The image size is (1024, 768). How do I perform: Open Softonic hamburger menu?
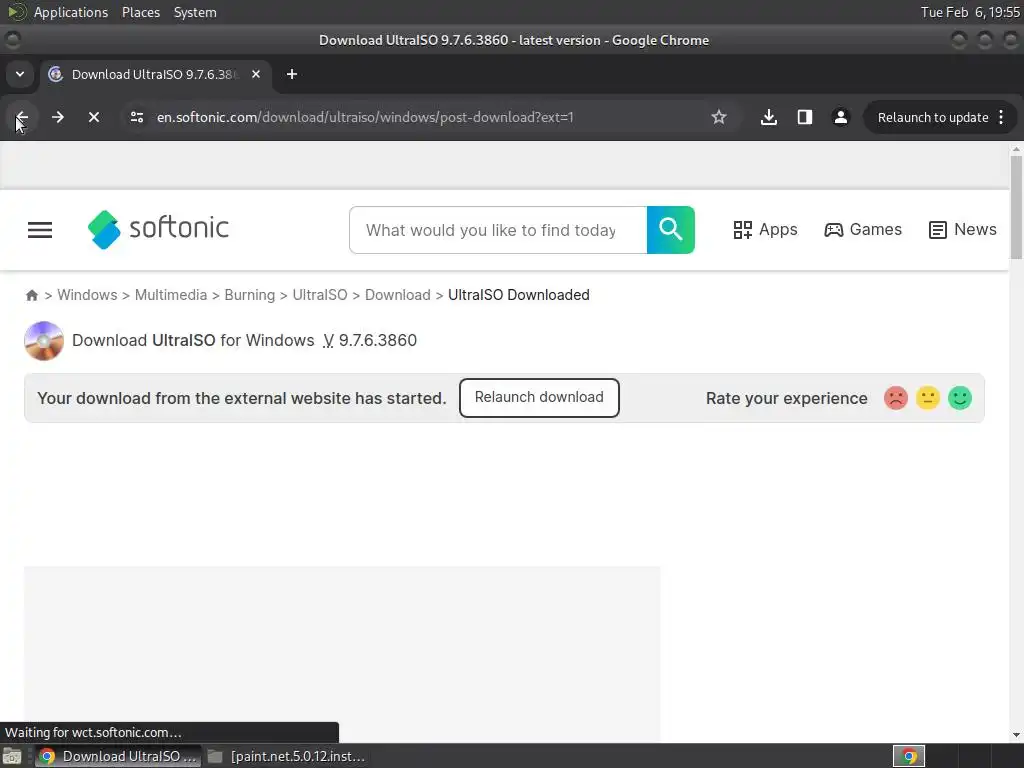(40, 230)
